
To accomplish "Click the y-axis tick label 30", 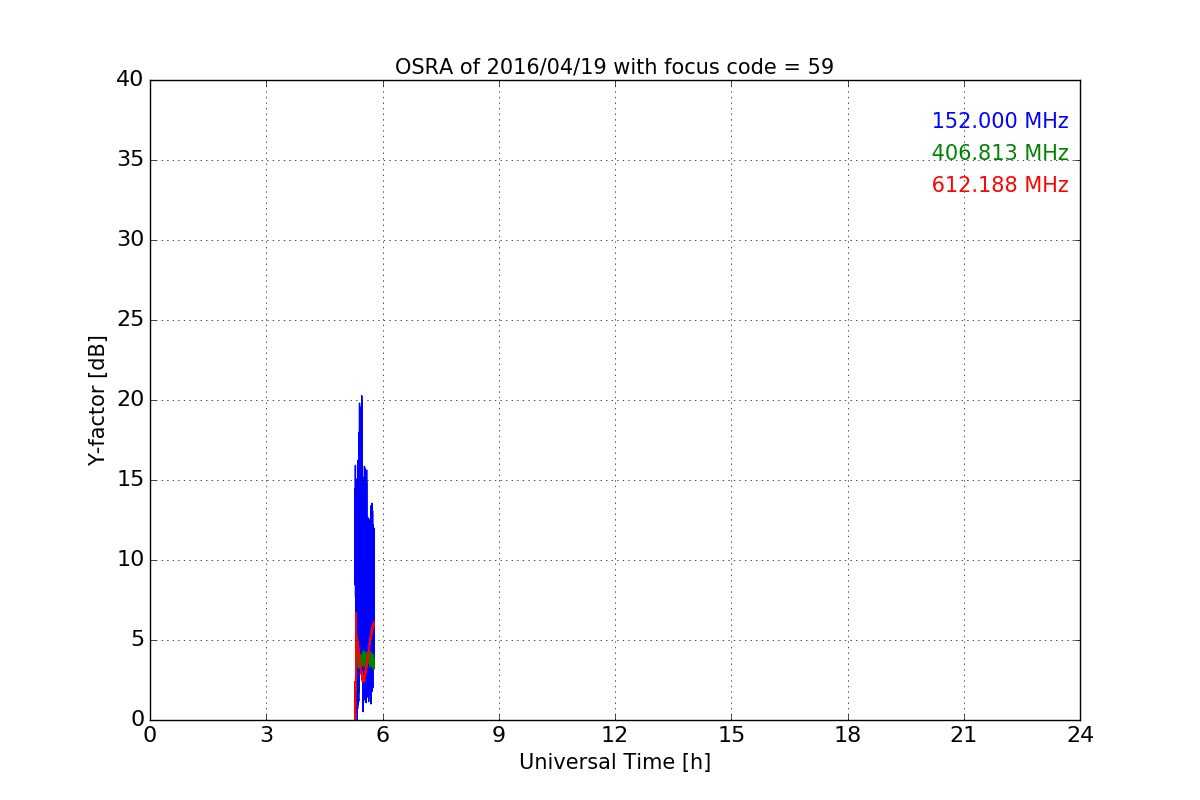I will click(130, 240).
